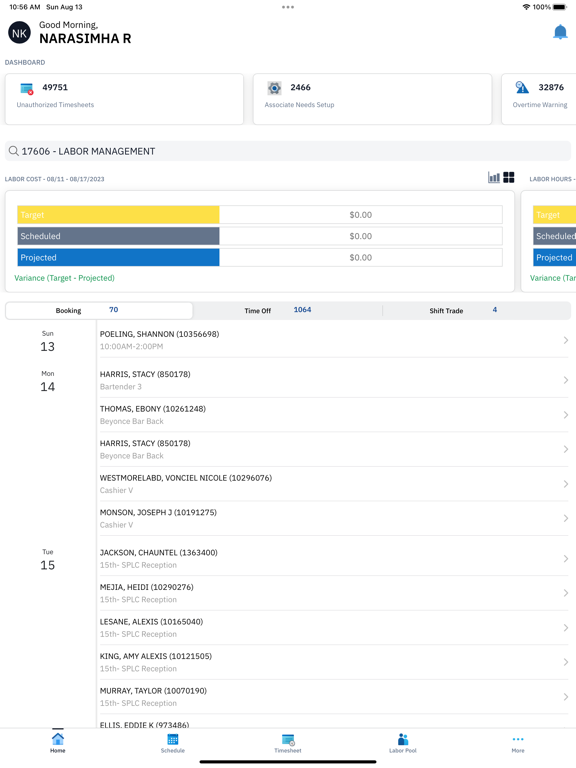Click the Projected $0.00 value
Viewport: 576px width, 768px height.
[x=360, y=257]
